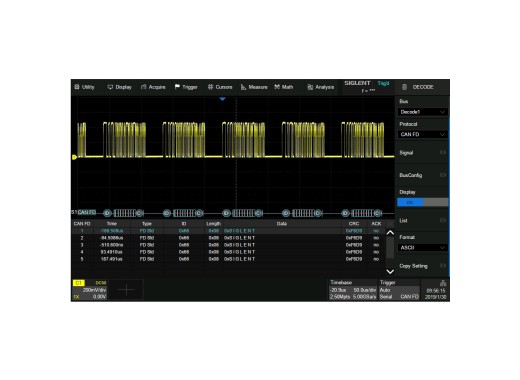The width and height of the screenshot is (520, 380).
Task: Click the list scroll up arrow
Action: click(390, 233)
